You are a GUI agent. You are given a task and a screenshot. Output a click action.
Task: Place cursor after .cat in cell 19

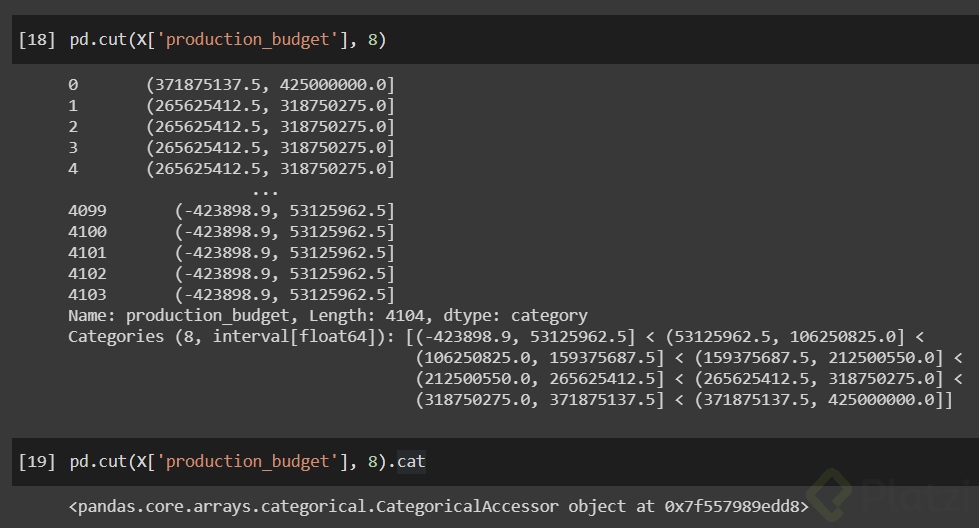[427, 461]
